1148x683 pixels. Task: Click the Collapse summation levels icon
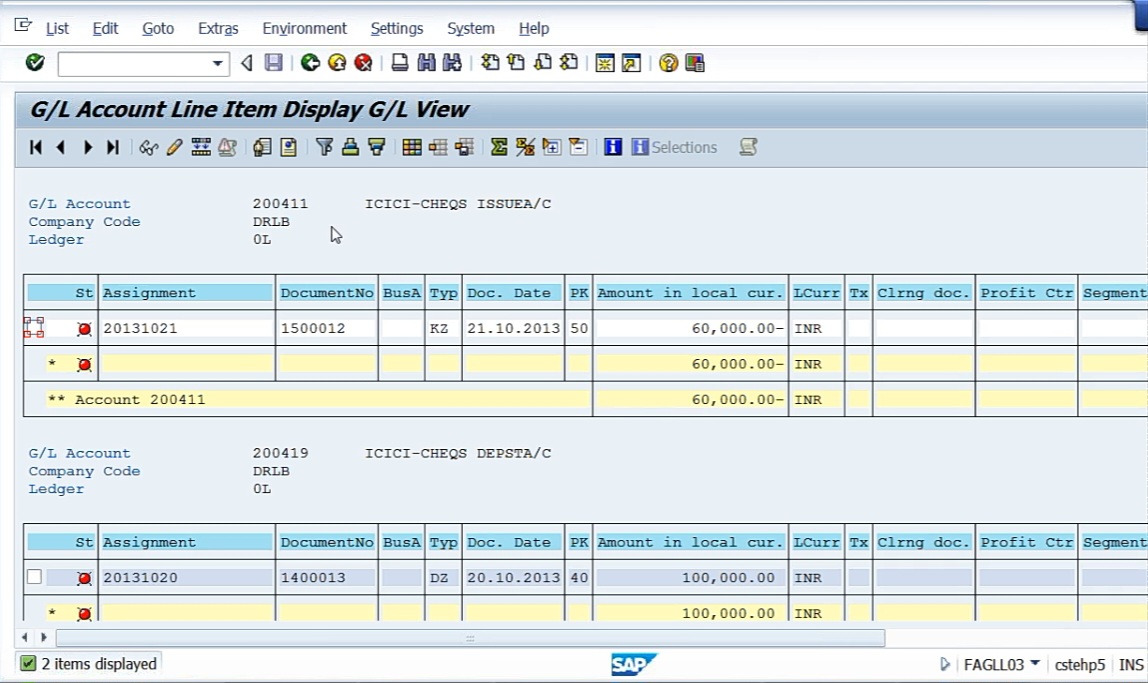(578, 147)
